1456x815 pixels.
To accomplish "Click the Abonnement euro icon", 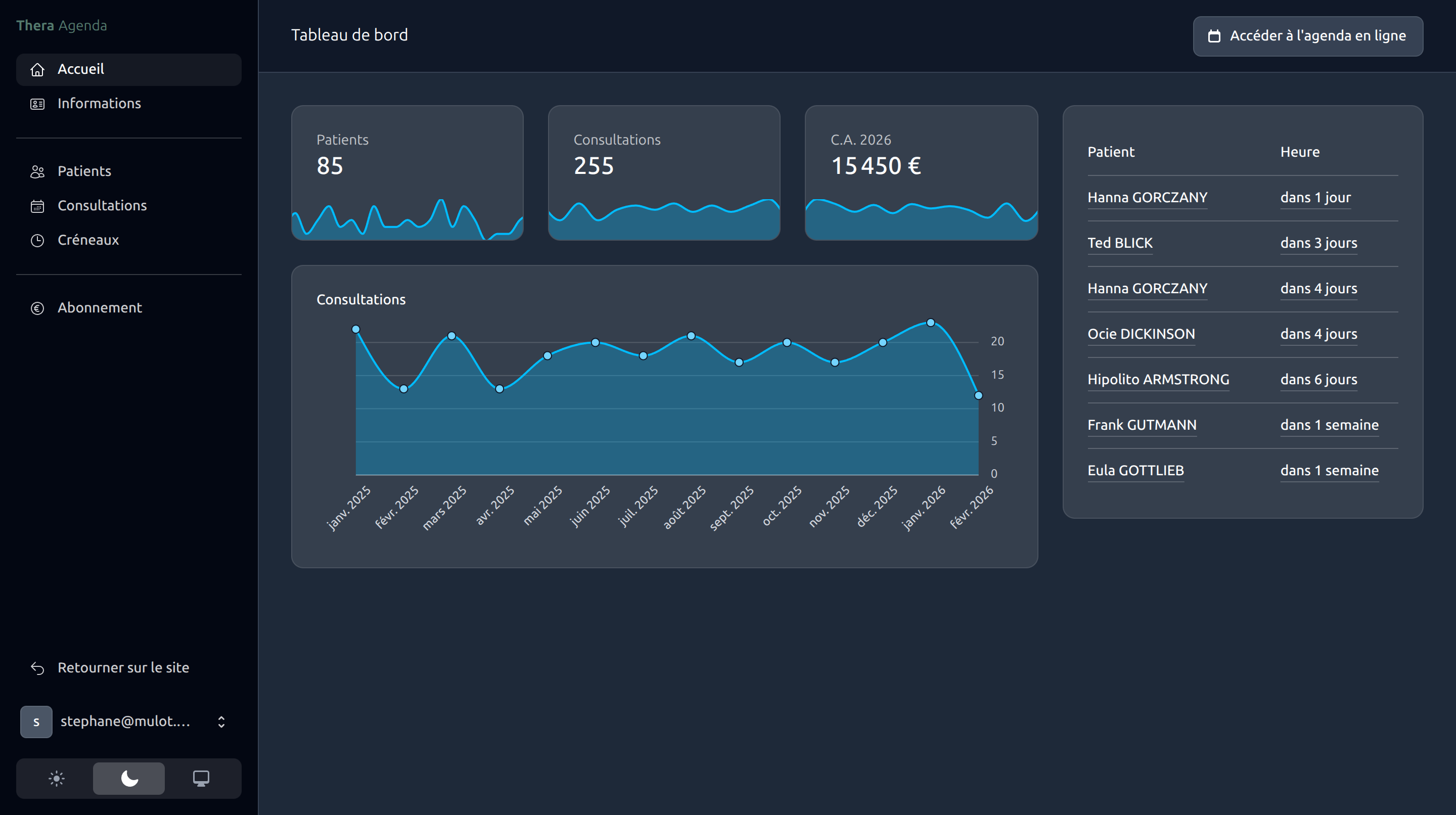I will (37, 308).
